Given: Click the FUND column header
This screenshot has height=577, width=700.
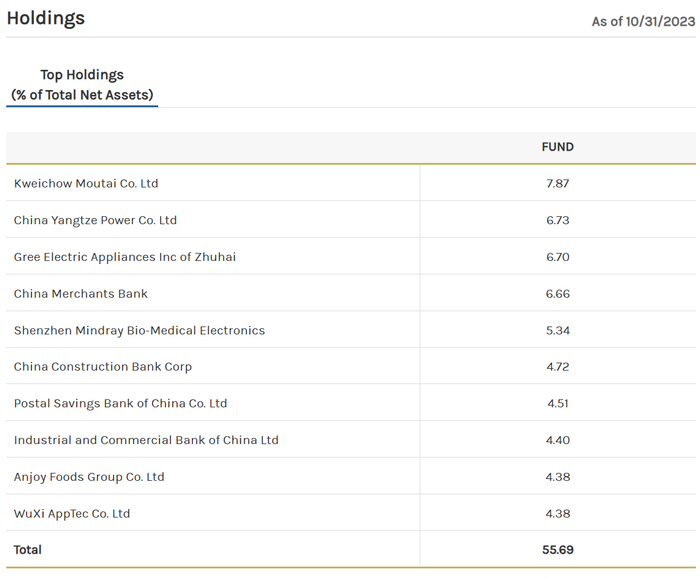Looking at the screenshot, I should [557, 147].
